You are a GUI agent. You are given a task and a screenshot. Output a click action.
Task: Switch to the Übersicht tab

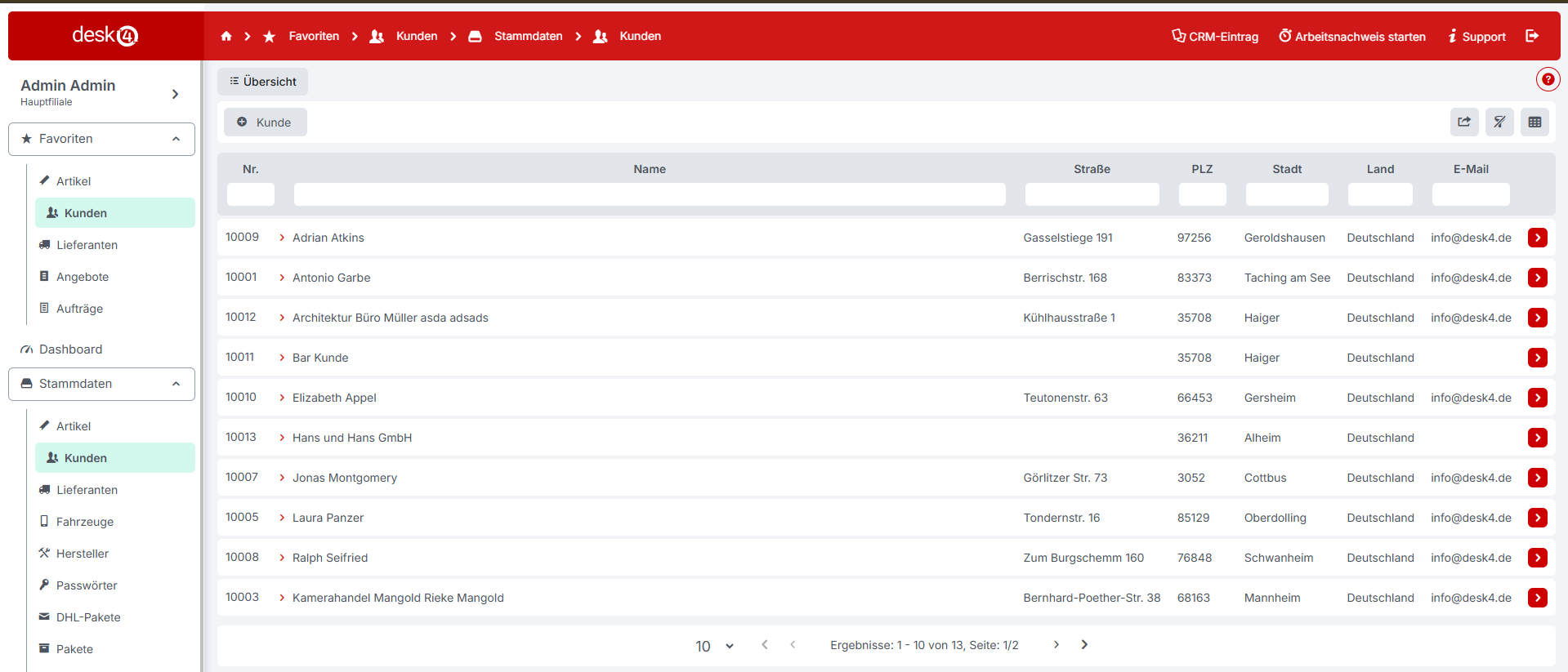point(262,82)
